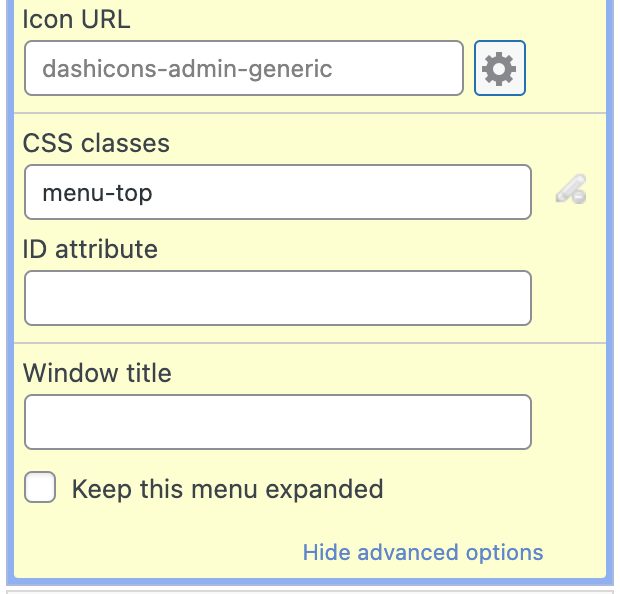This screenshot has height=594, width=620.
Task: Place cursor on the menu-top text
Action: point(97,192)
